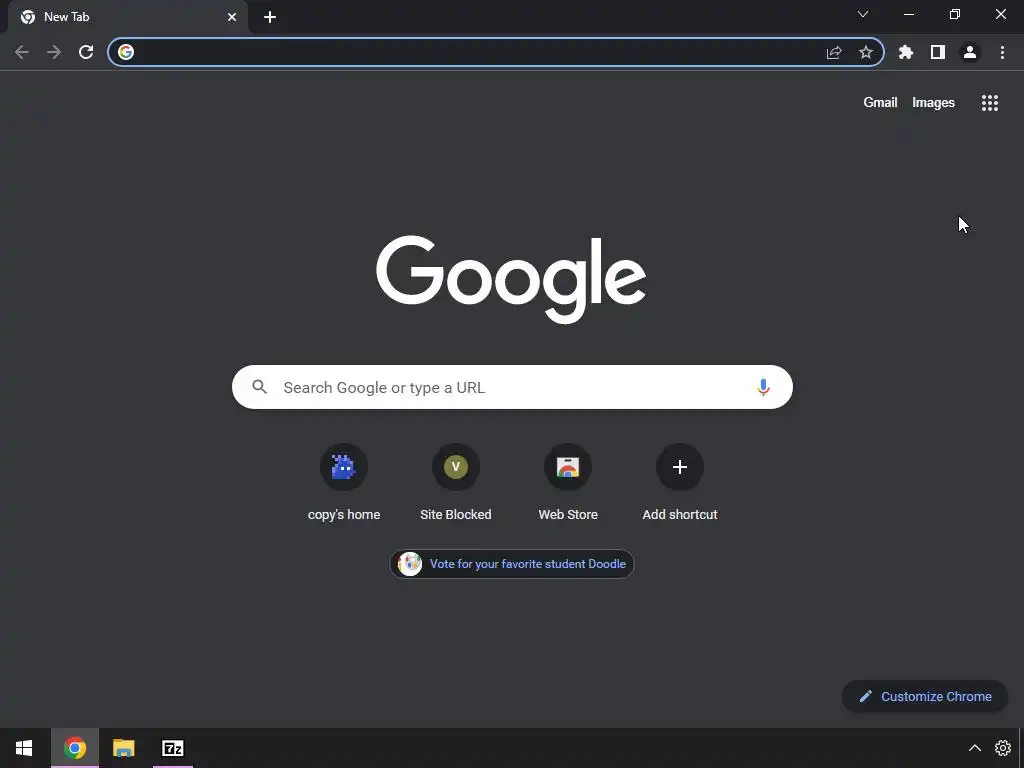Open the Windows Start menu
The width and height of the screenshot is (1024, 768).
tap(24, 748)
